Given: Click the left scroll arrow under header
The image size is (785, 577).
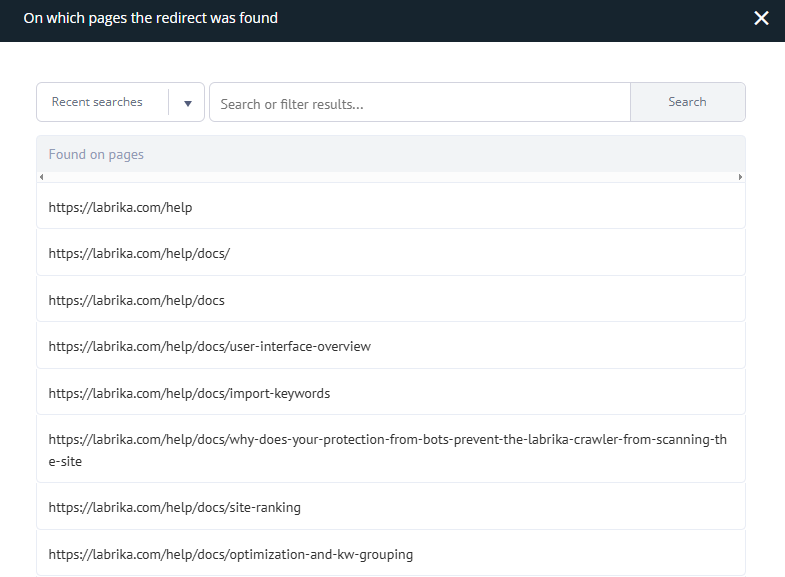Looking at the screenshot, I should pos(41,177).
